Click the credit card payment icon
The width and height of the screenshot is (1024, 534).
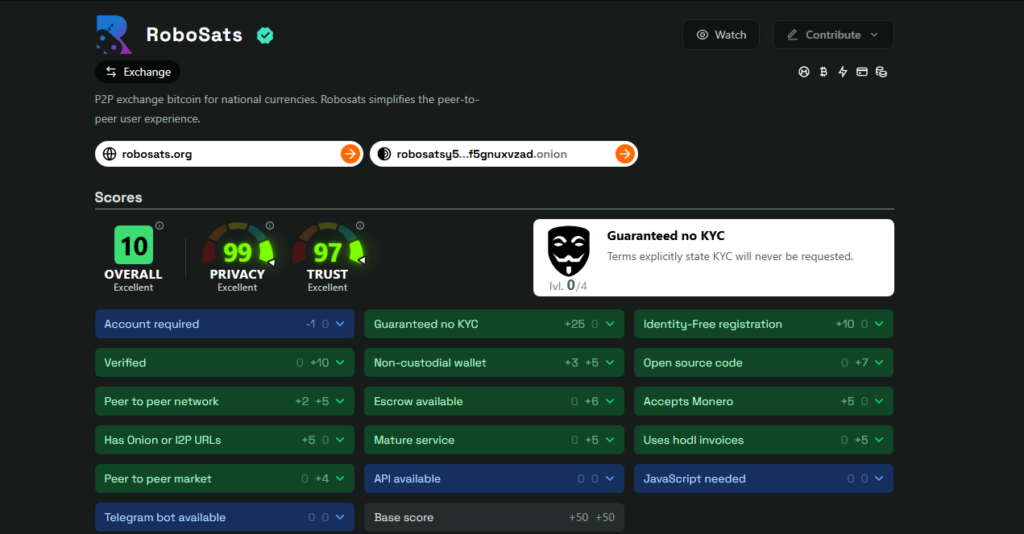click(x=862, y=72)
